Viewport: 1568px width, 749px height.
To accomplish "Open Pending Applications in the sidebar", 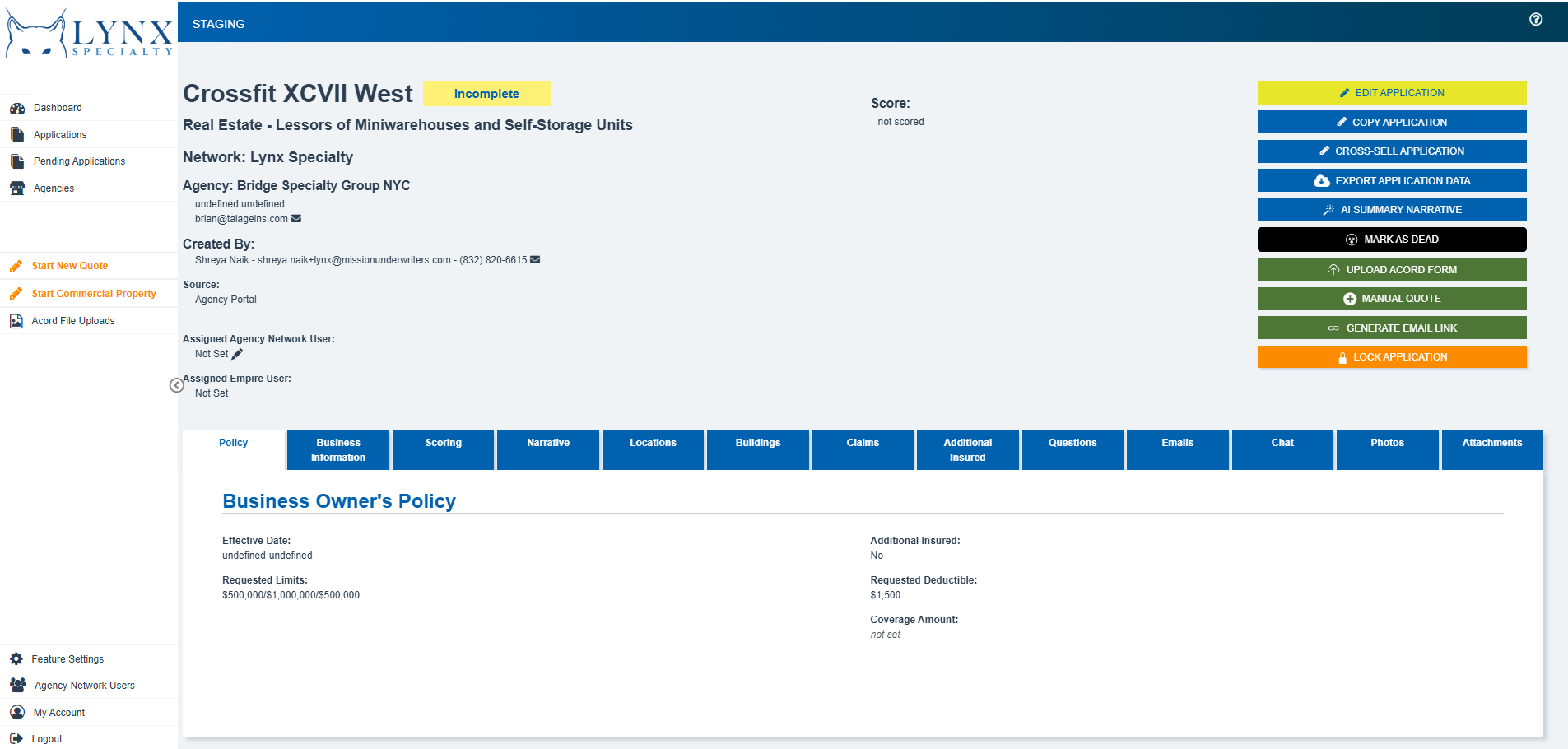I will [79, 161].
